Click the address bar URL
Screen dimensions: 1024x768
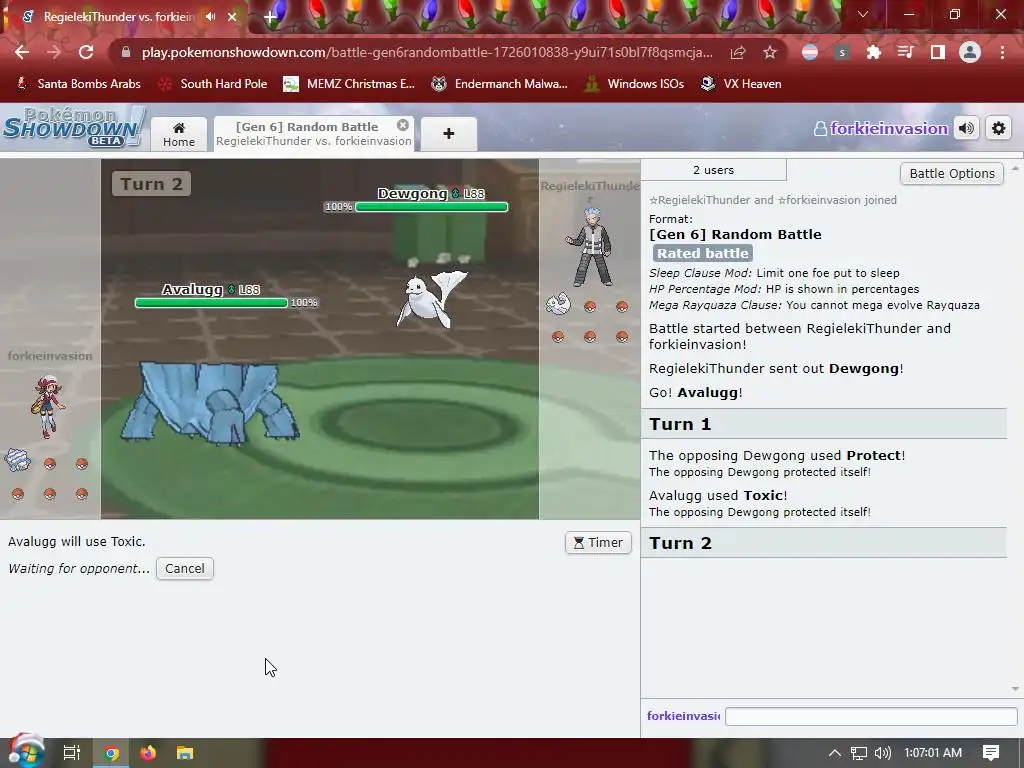427,52
